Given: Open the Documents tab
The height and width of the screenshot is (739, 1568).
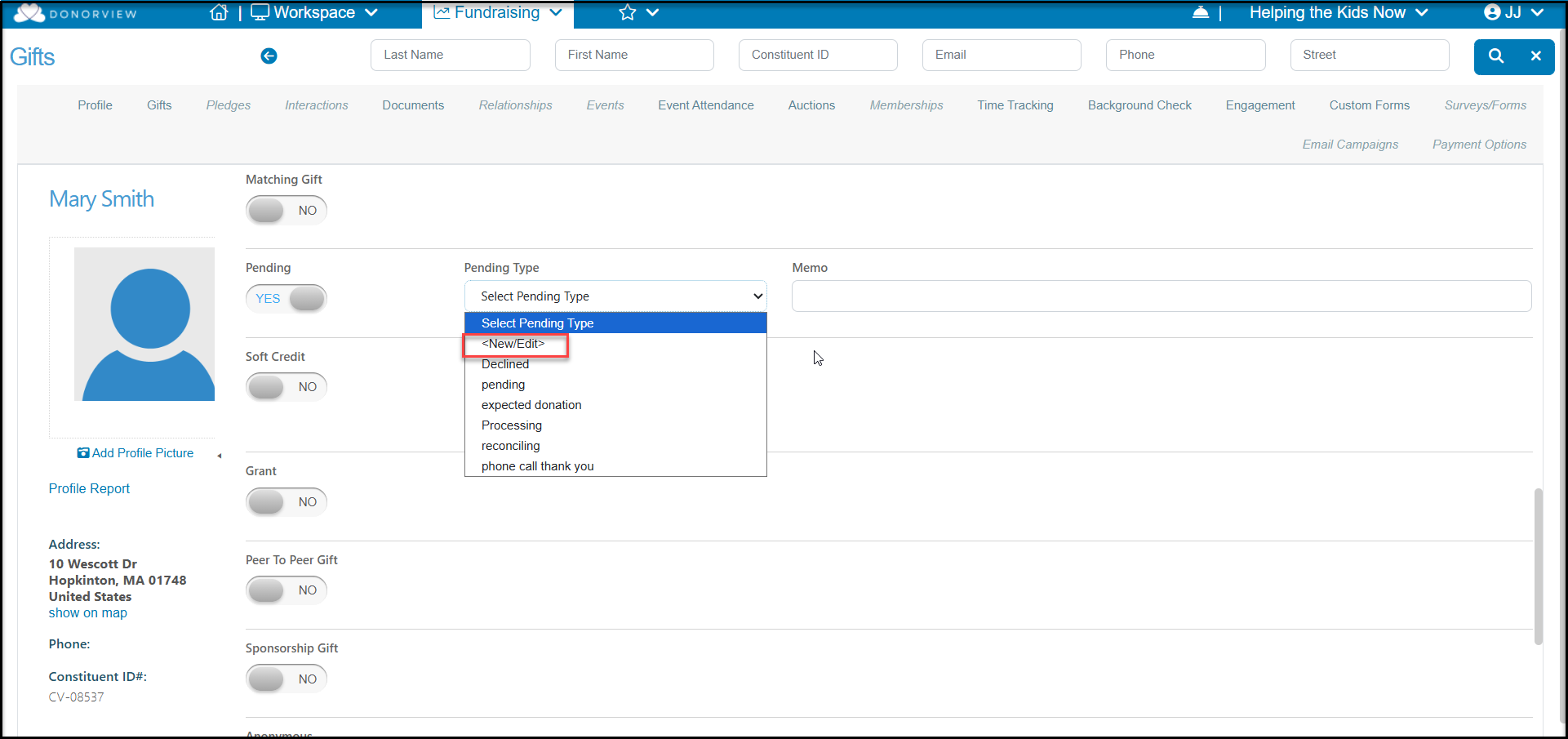Looking at the screenshot, I should (x=413, y=105).
